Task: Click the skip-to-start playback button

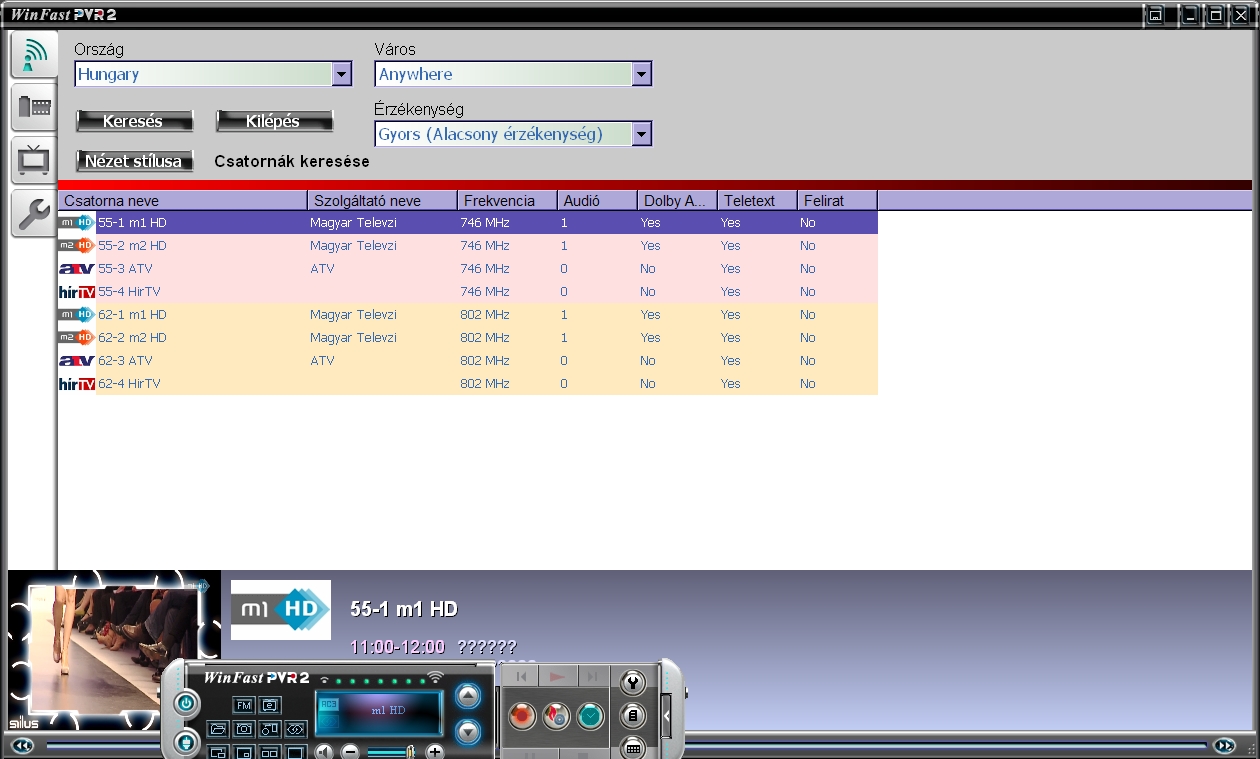Action: (521, 677)
